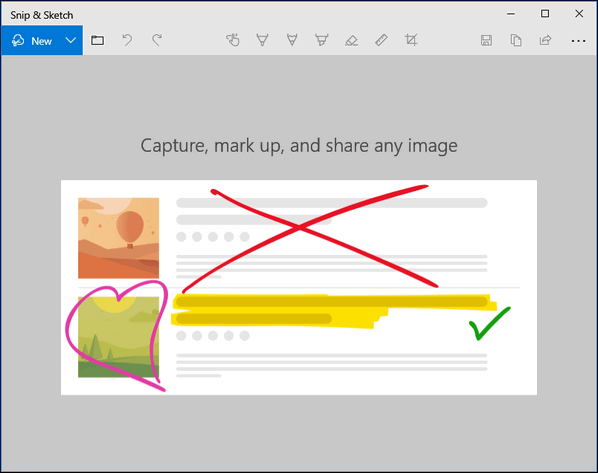
Task: Toggle Touch Writing hand icon
Action: (233, 40)
